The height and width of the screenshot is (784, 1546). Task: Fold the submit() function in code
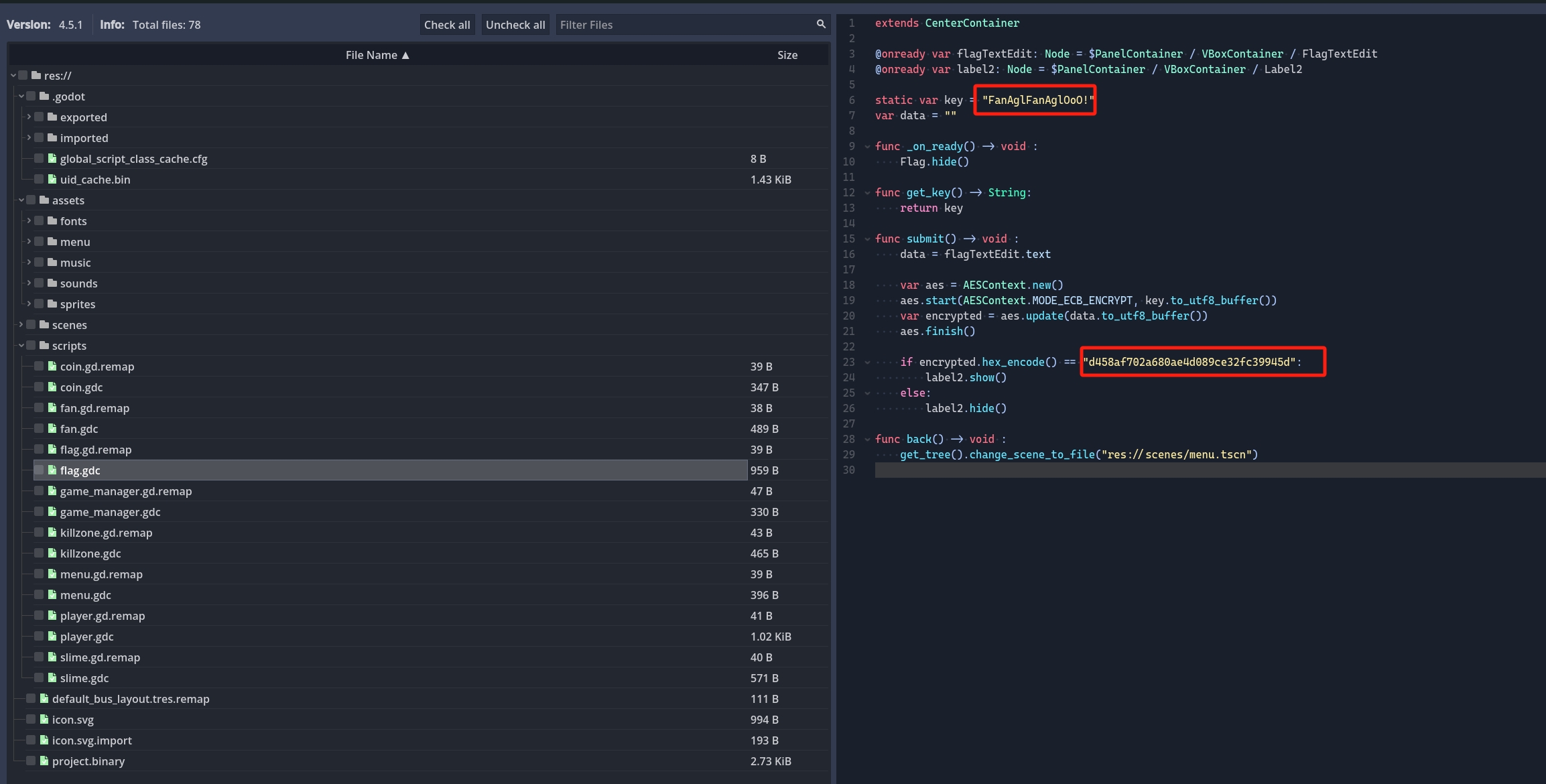(x=867, y=239)
